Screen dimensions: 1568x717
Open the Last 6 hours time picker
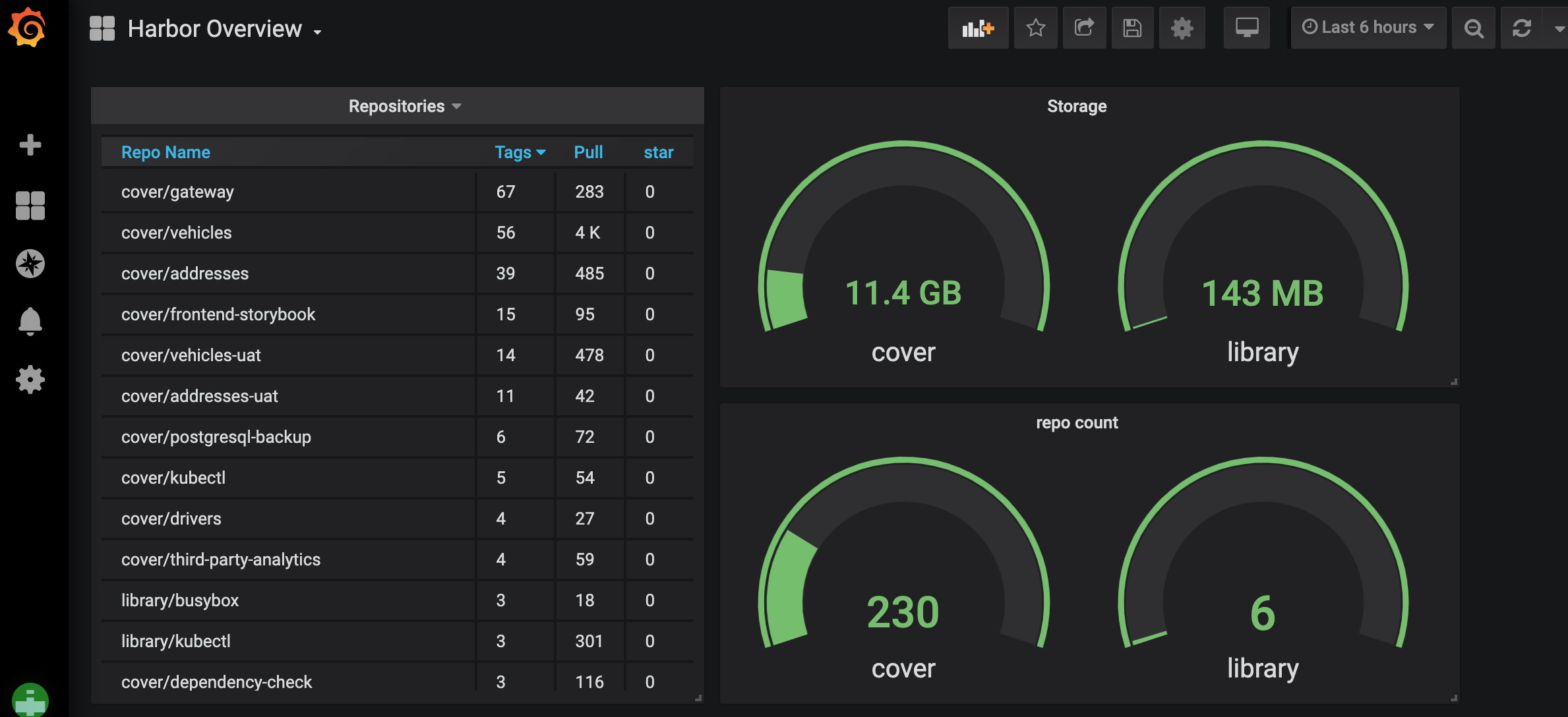[1368, 28]
